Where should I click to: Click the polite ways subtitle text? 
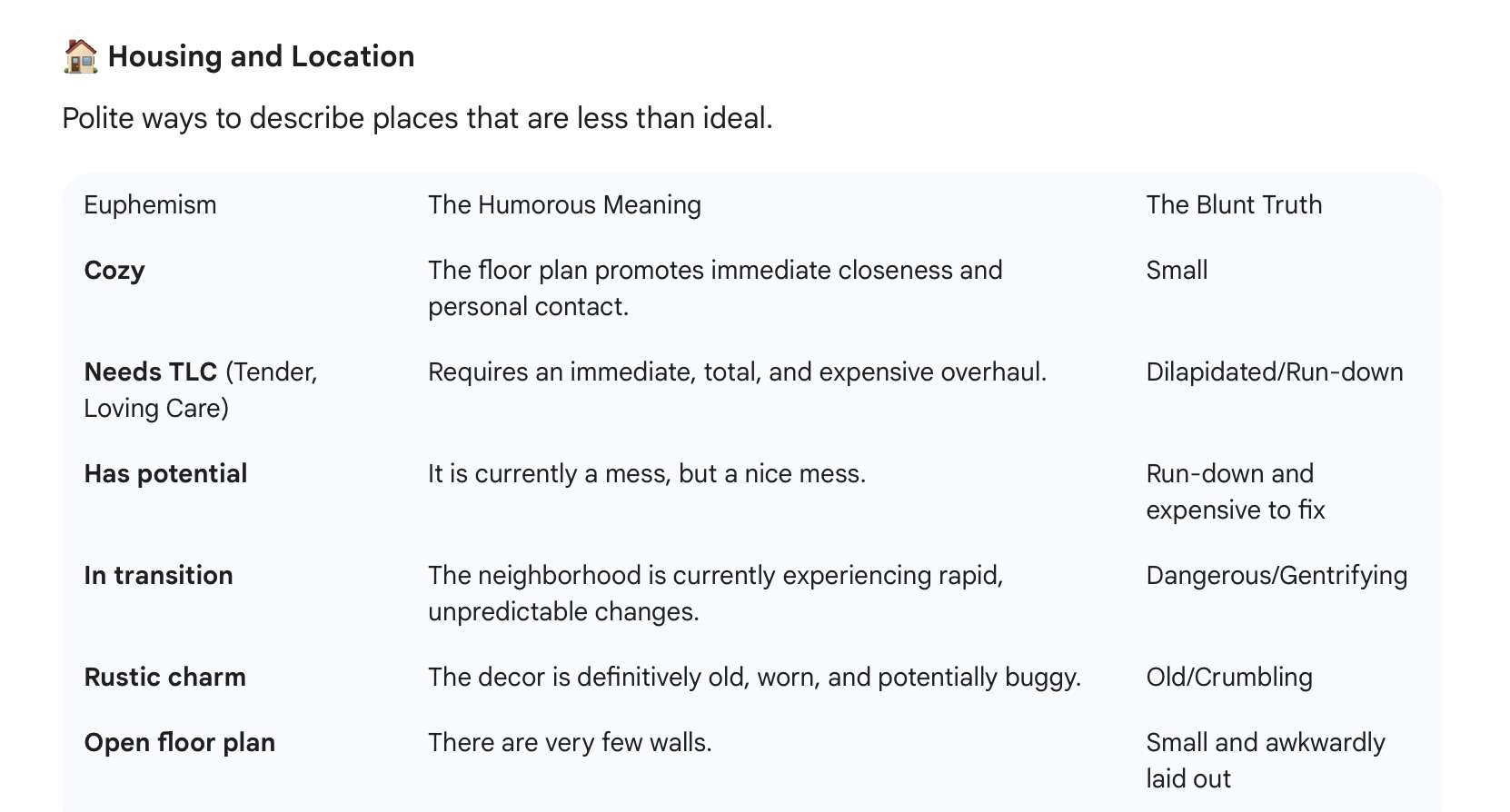click(x=417, y=118)
